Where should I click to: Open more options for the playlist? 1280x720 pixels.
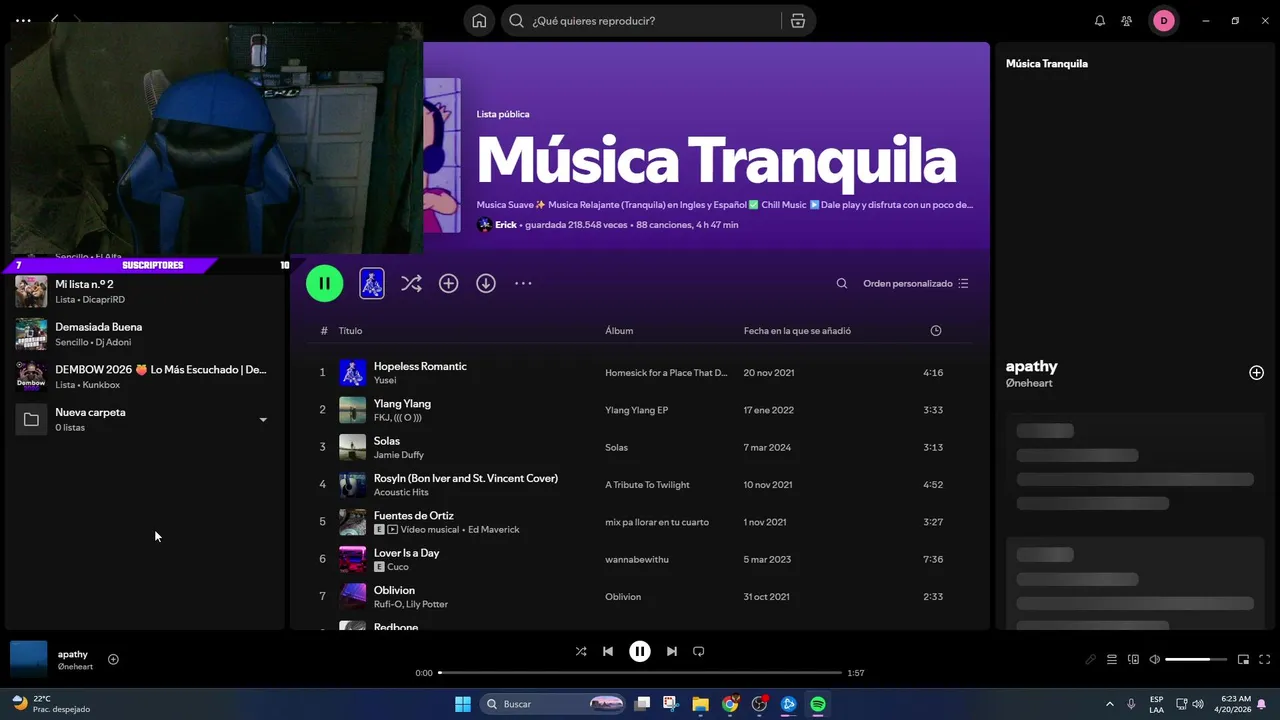[x=523, y=284]
